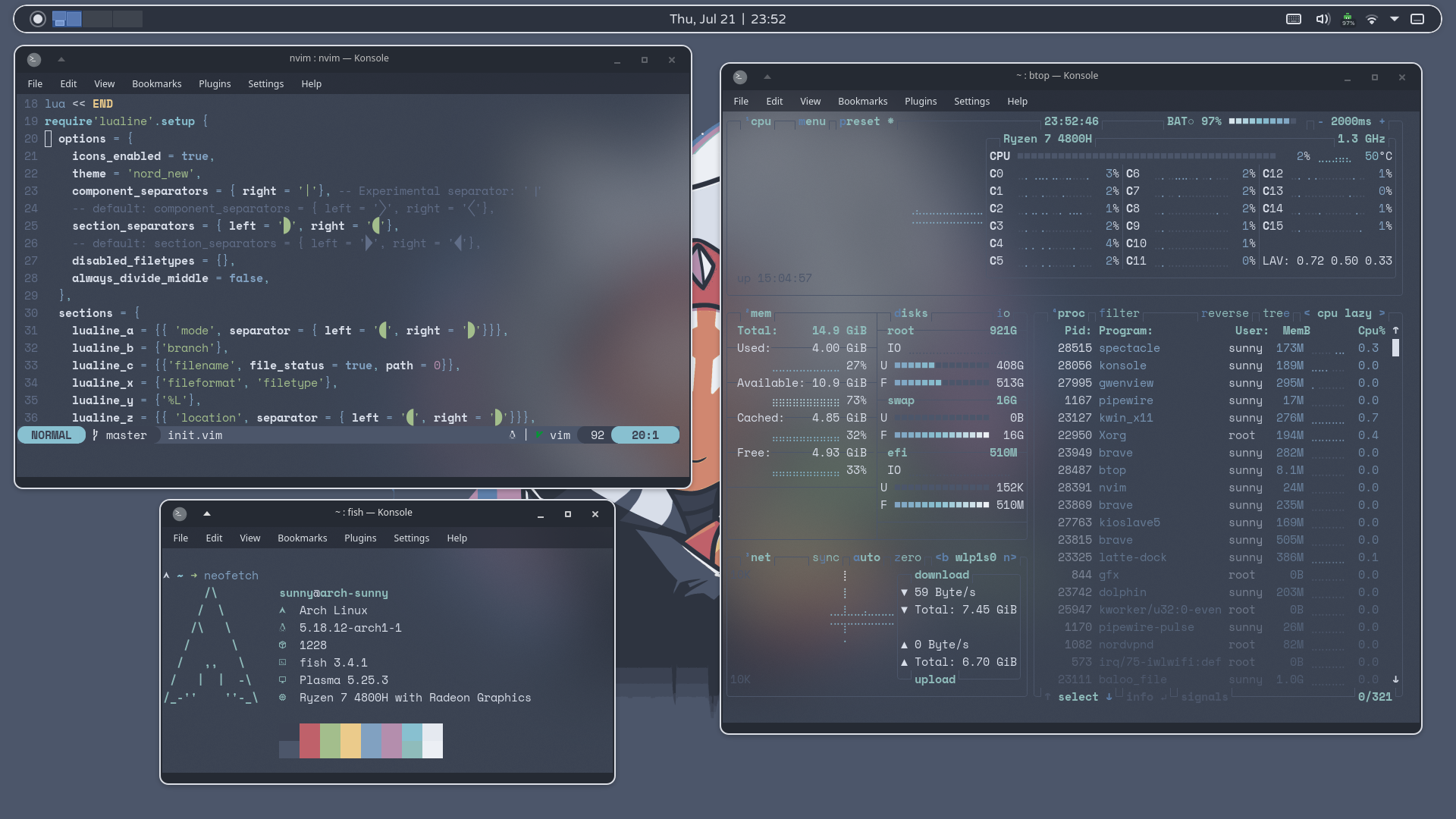Click the red color block in neofetch palette
The image size is (1456, 819).
pyautogui.click(x=309, y=741)
